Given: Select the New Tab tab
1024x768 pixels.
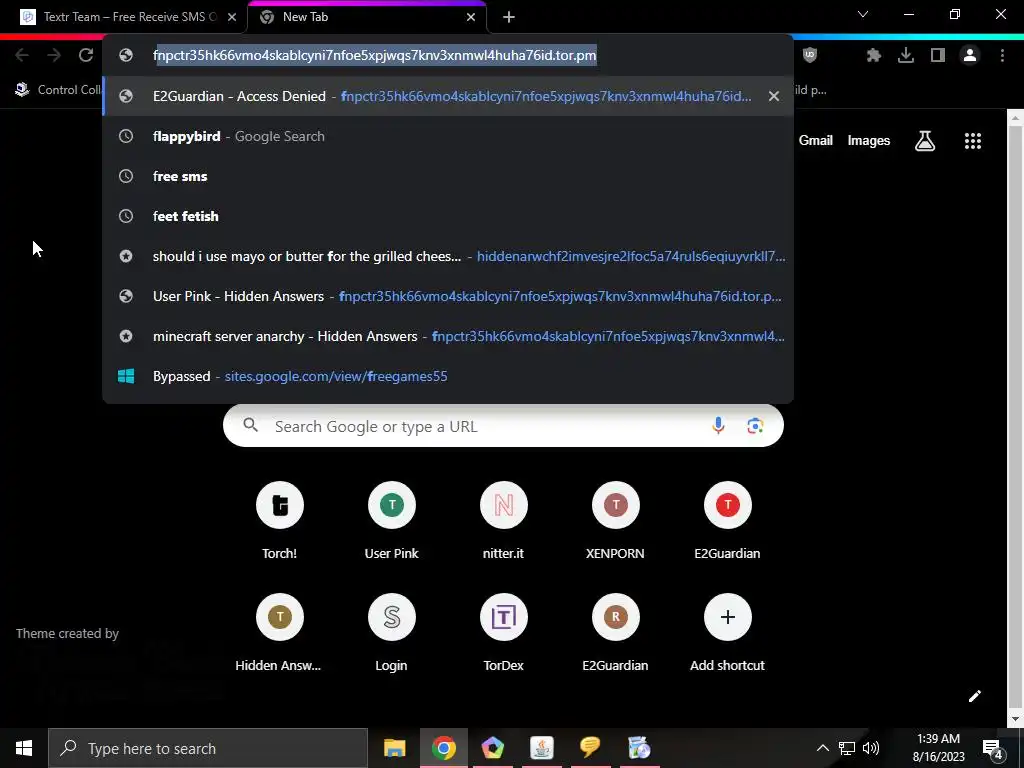Looking at the screenshot, I should pyautogui.click(x=366, y=17).
